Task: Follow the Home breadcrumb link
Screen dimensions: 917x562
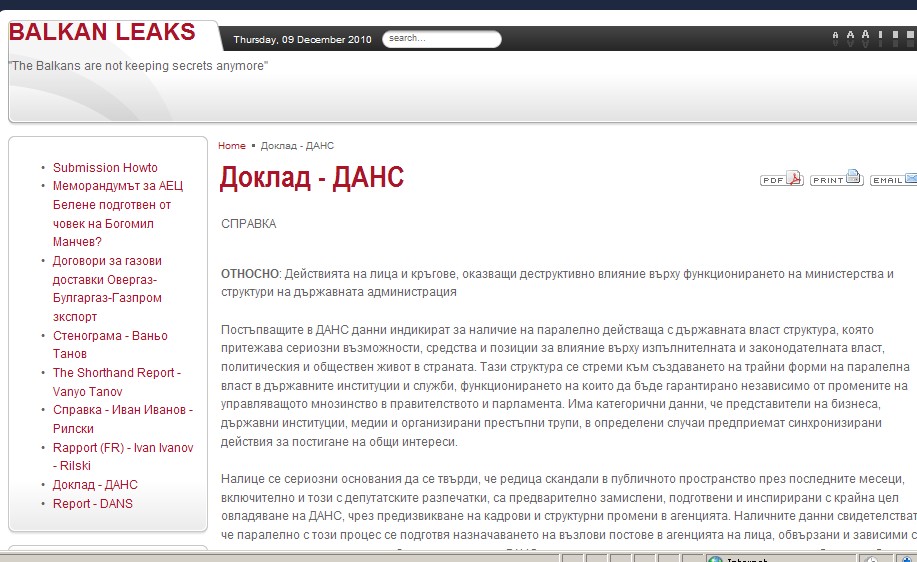Action: pyautogui.click(x=232, y=146)
